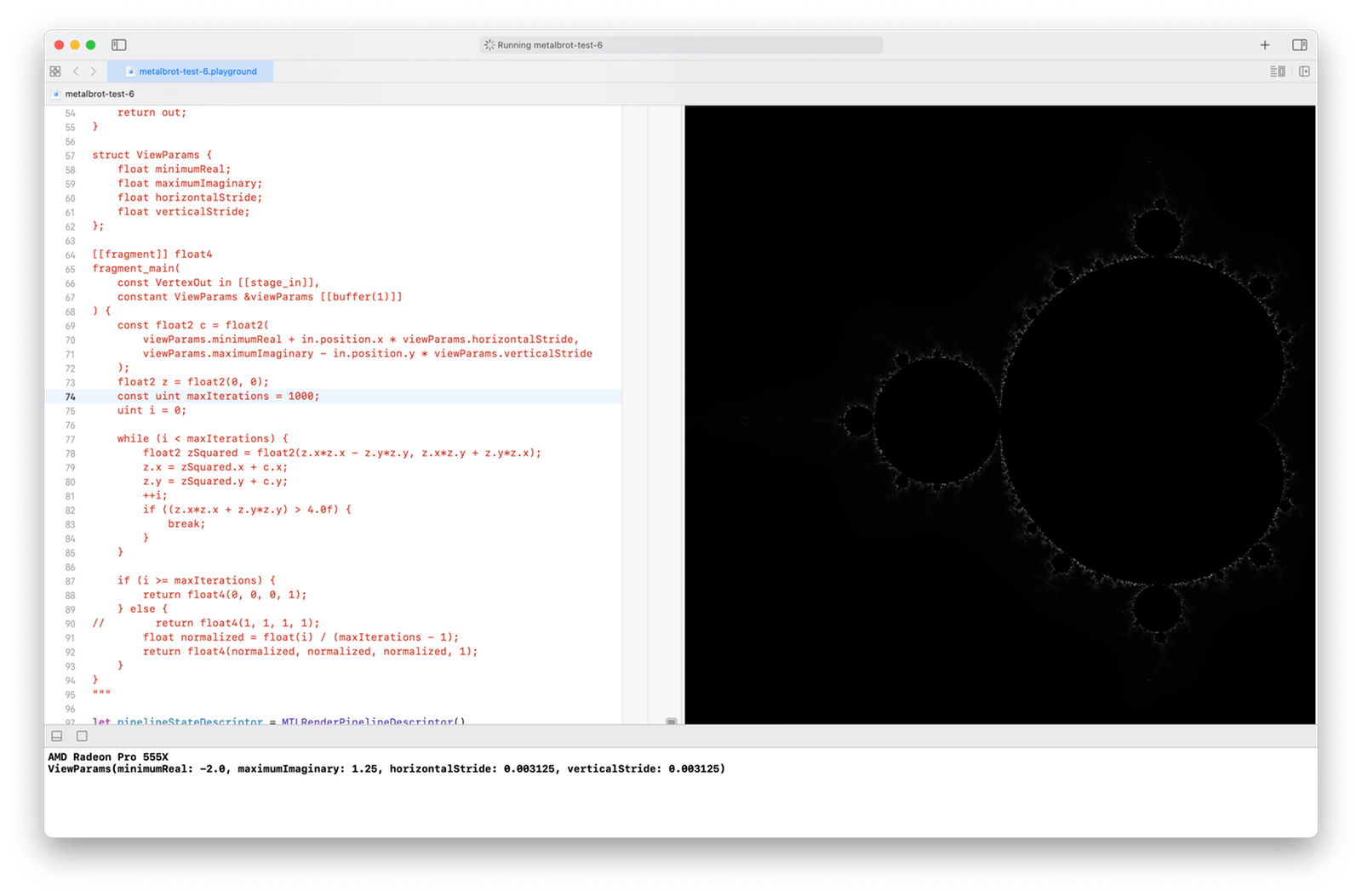Screen dimensions: 1362x896
Task: Click 'if (i >= maxIterations) {' line
Action: click(x=196, y=580)
